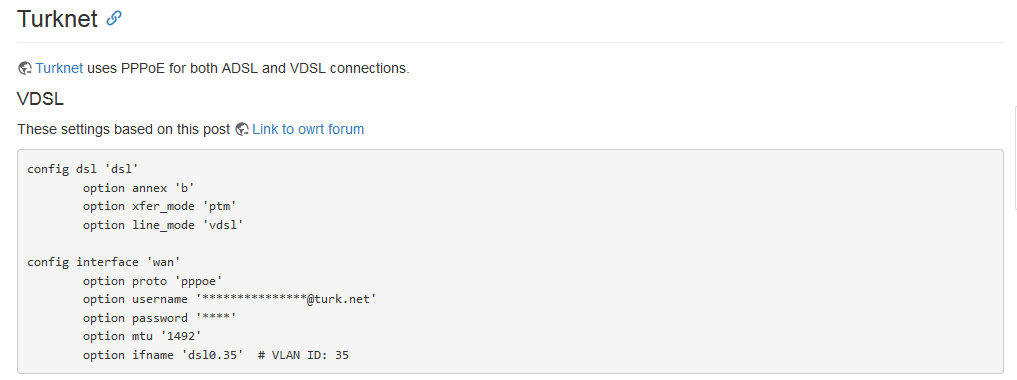Click the Turknet section heading

tap(57, 19)
